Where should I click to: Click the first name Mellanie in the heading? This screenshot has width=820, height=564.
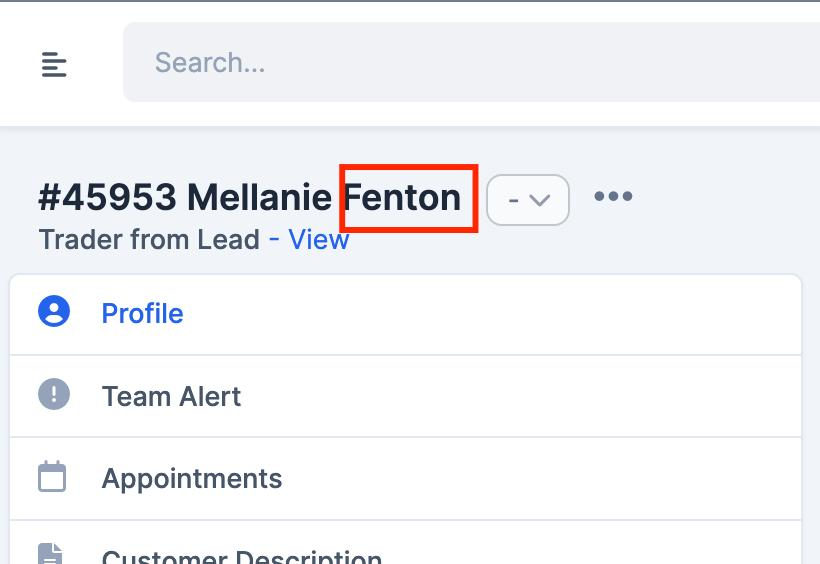[x=259, y=198]
